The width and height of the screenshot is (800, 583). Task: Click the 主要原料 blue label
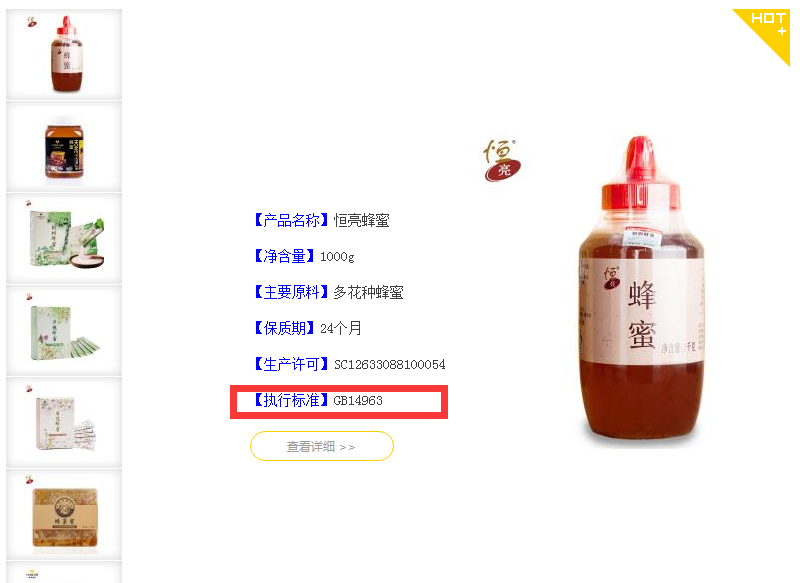coord(291,292)
